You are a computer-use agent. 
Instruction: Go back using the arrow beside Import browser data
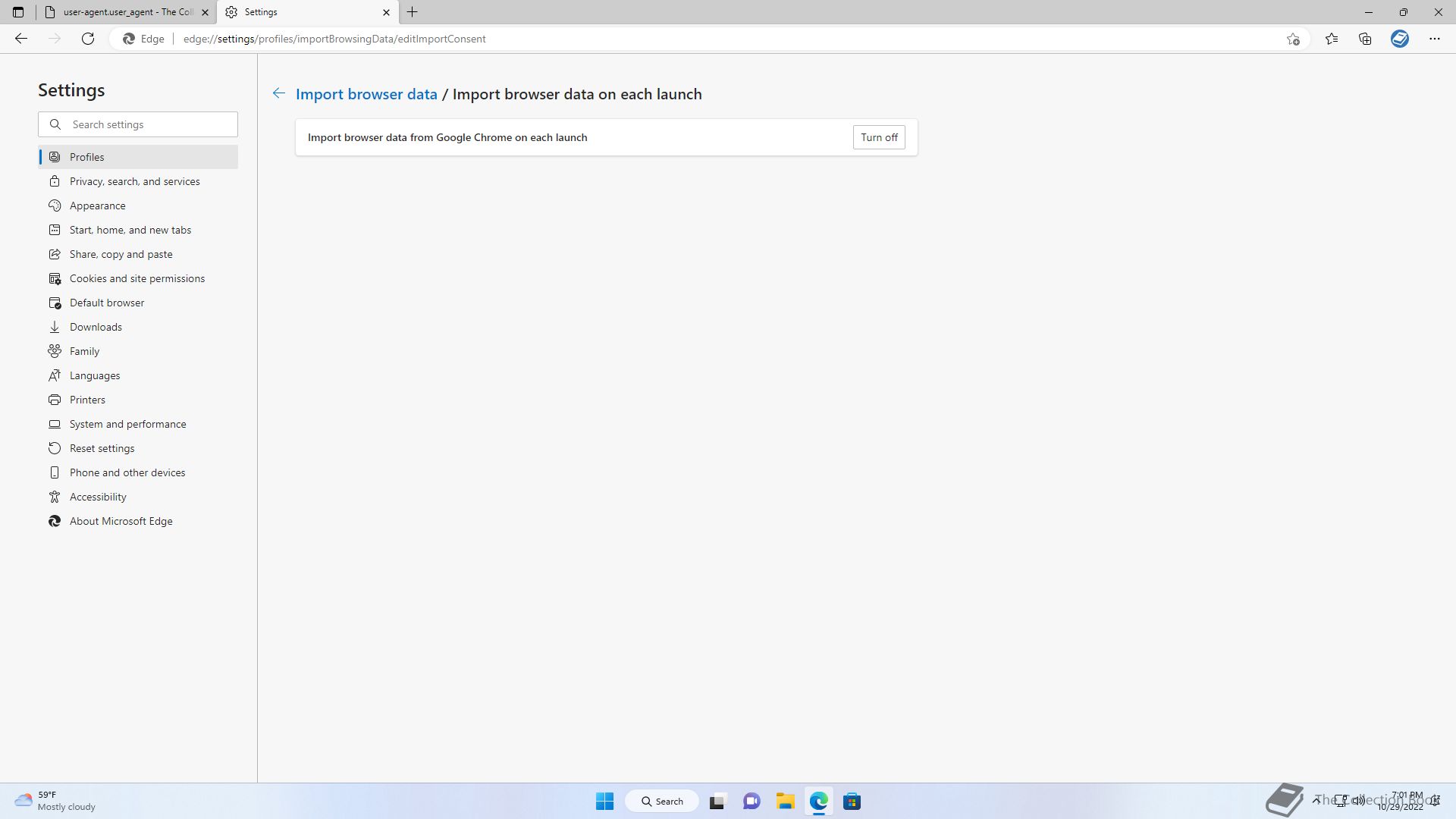279,93
